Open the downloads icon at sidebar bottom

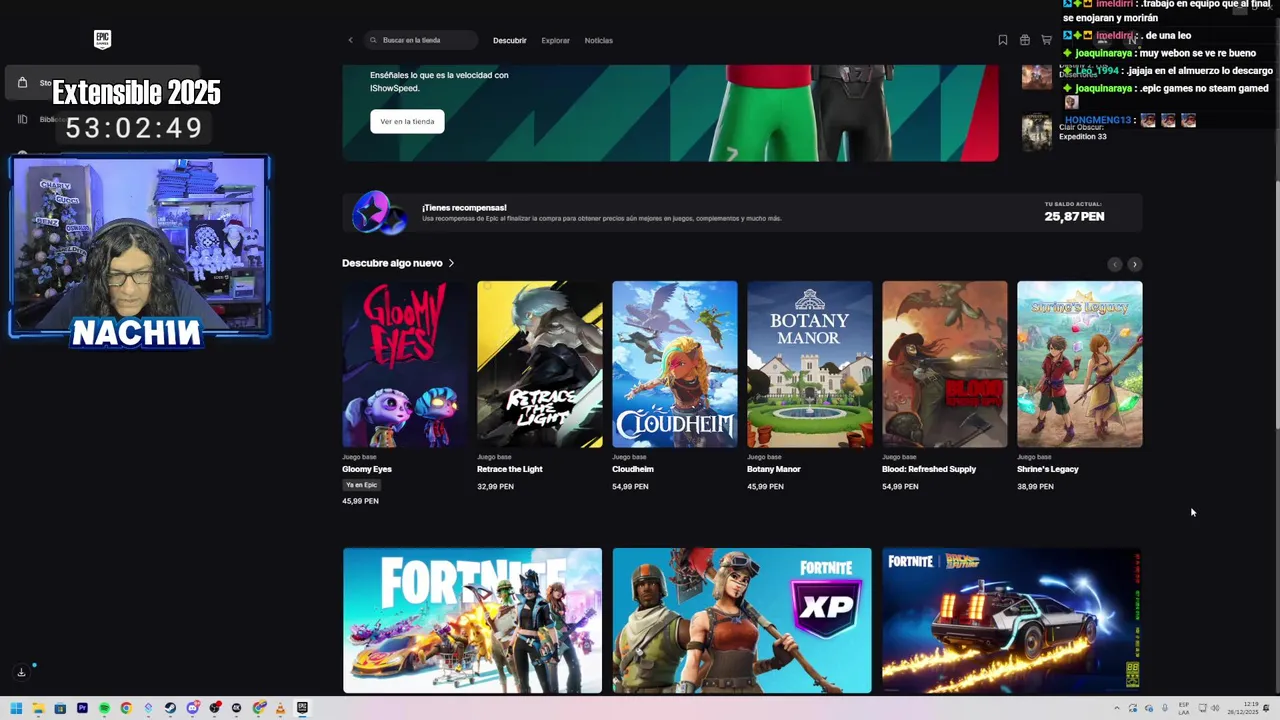point(21,672)
